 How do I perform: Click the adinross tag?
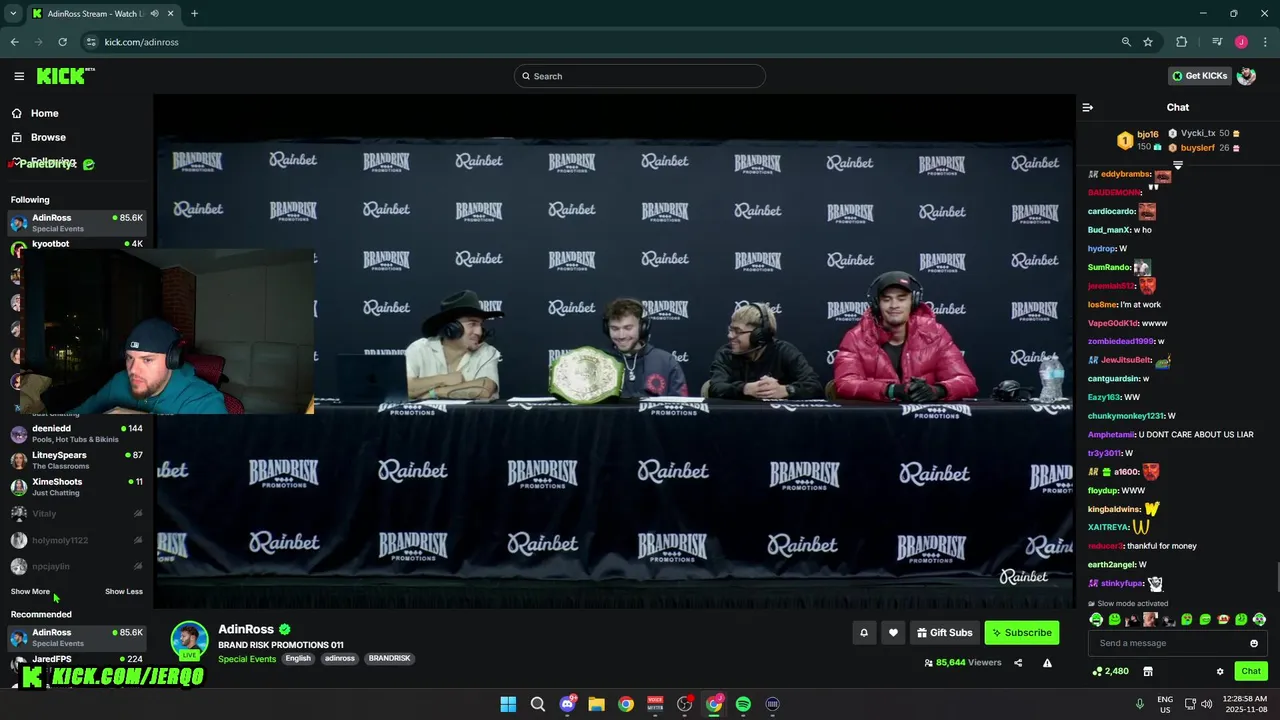340,659
